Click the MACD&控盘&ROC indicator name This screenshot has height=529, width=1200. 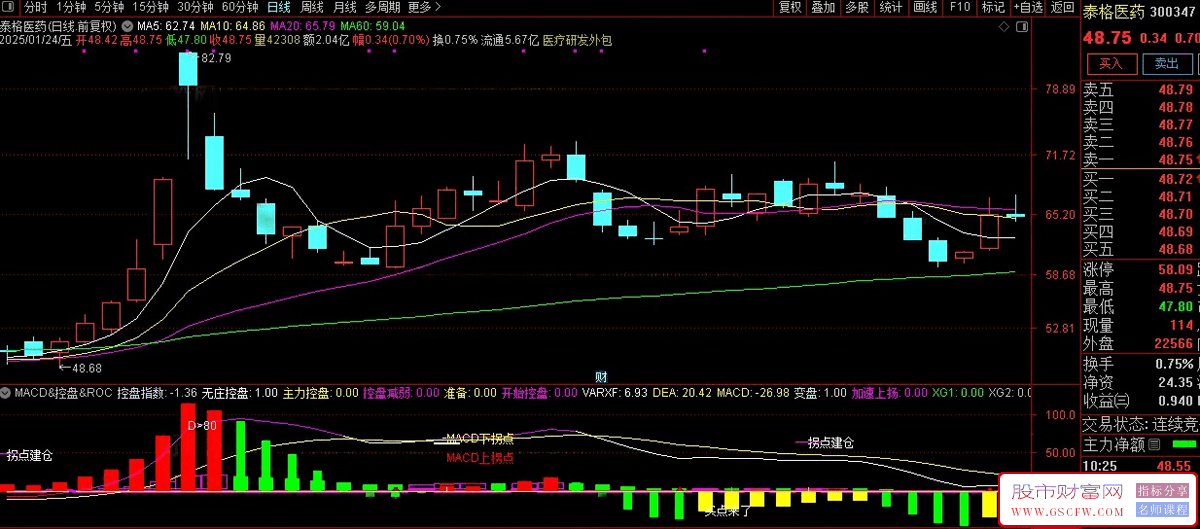pyautogui.click(x=63, y=393)
